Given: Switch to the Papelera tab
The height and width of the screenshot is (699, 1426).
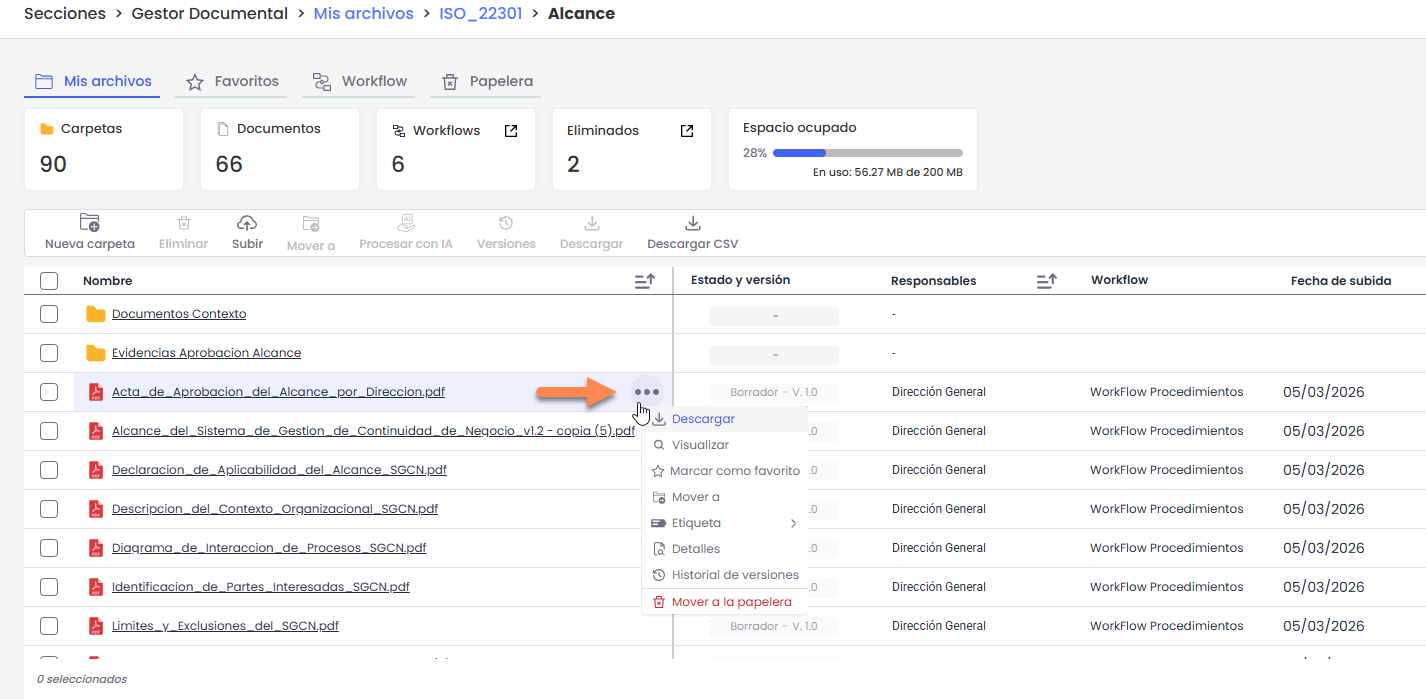Looking at the screenshot, I should (487, 81).
